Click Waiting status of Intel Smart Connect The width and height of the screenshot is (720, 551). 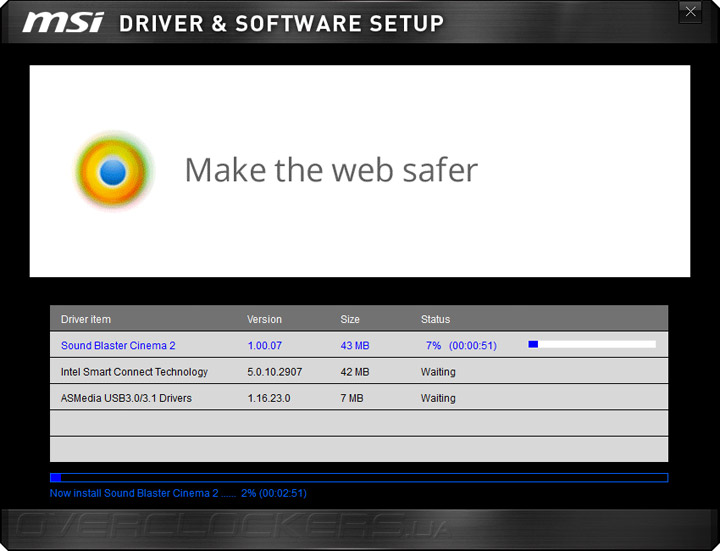(x=438, y=371)
